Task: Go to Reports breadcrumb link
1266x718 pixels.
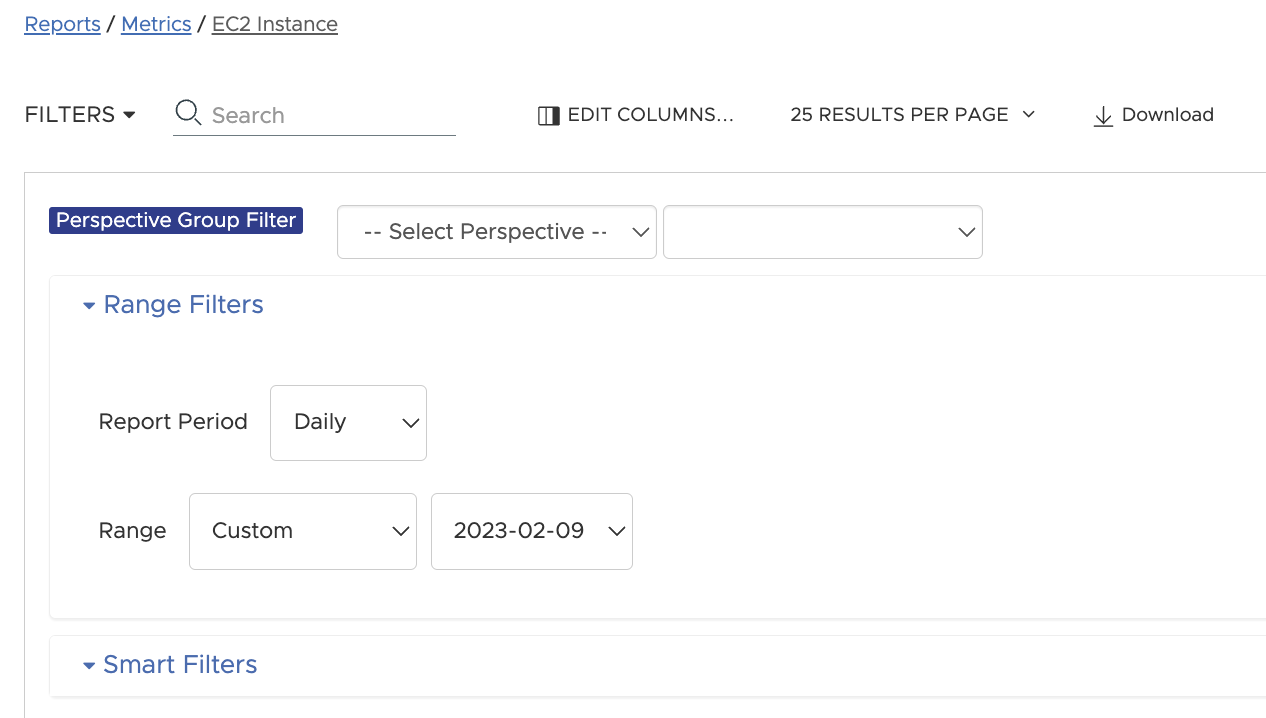Action: pyautogui.click(x=62, y=24)
